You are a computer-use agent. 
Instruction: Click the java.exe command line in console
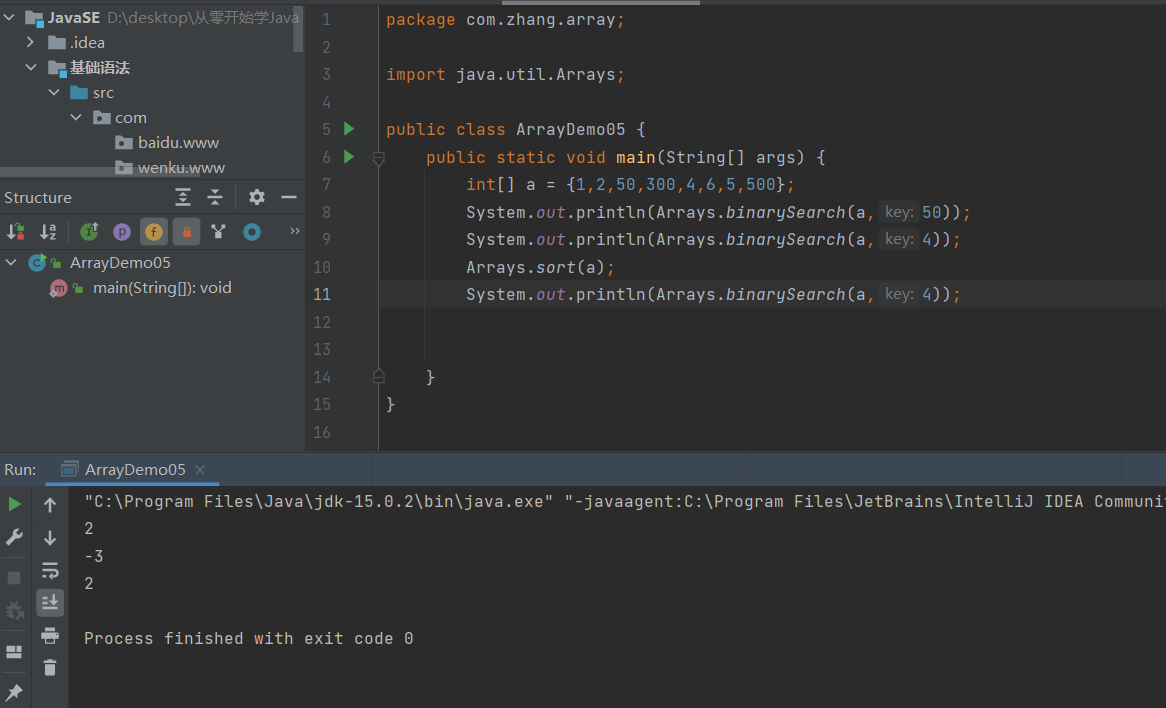pos(625,501)
